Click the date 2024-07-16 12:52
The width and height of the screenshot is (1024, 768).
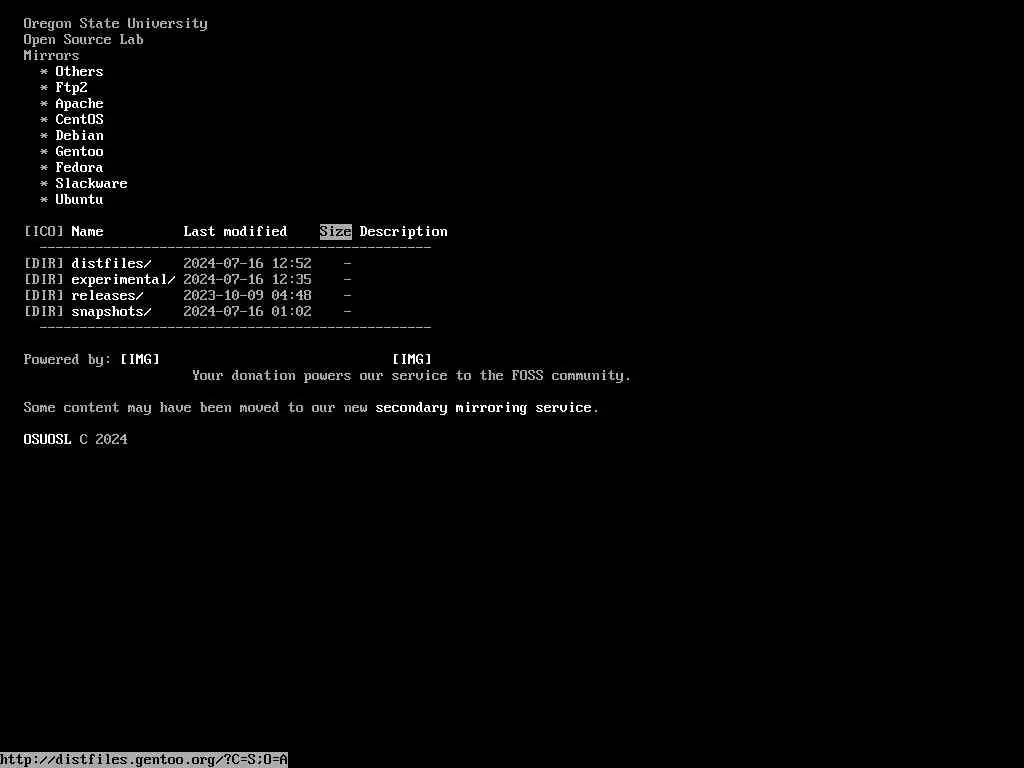tap(248, 263)
